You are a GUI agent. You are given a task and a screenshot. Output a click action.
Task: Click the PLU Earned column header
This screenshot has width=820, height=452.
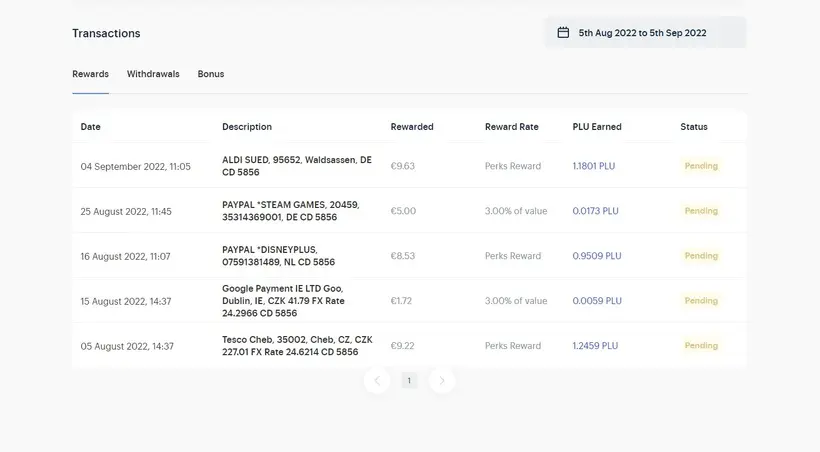point(597,127)
